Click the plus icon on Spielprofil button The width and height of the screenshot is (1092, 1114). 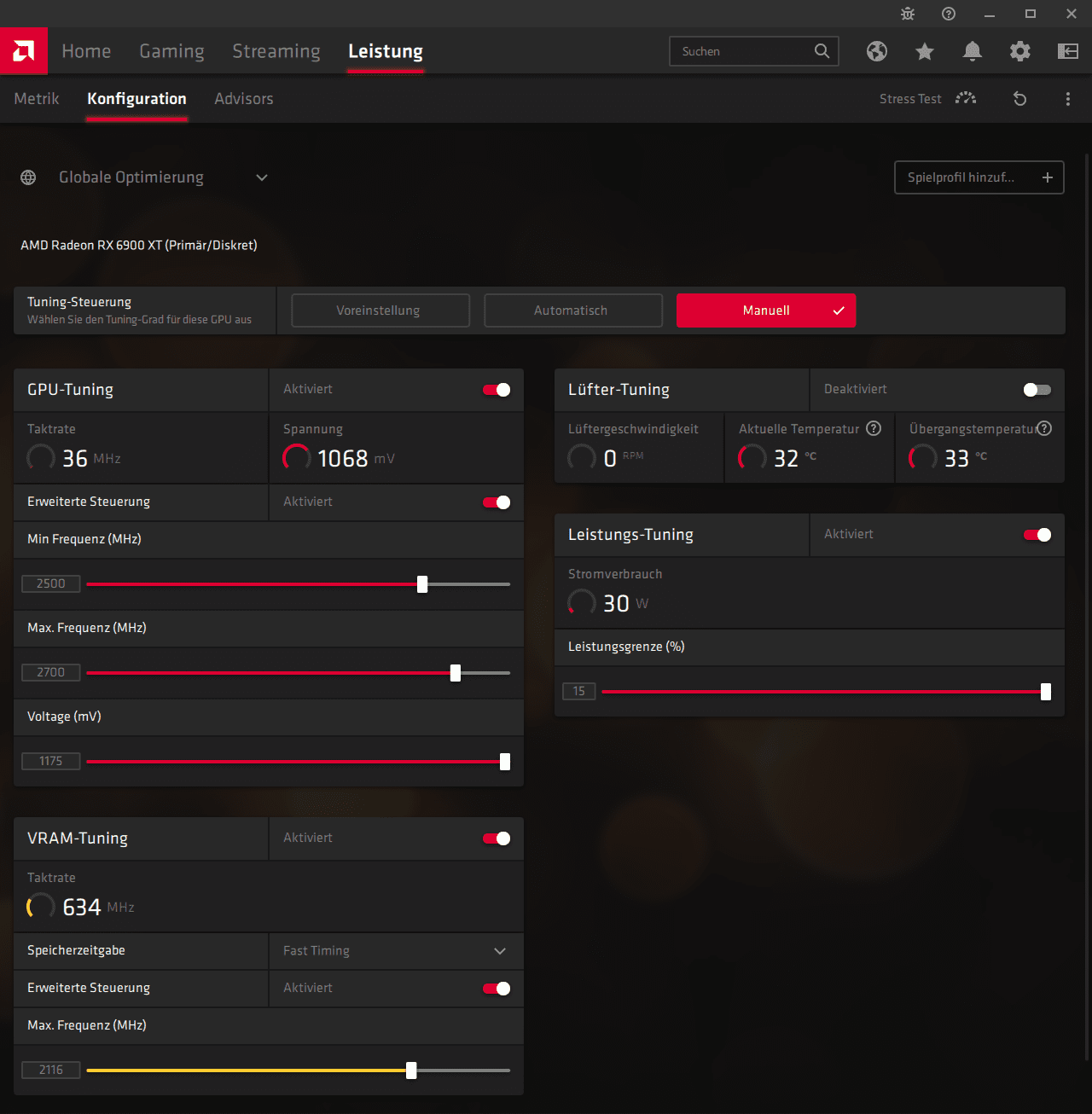coord(1048,177)
